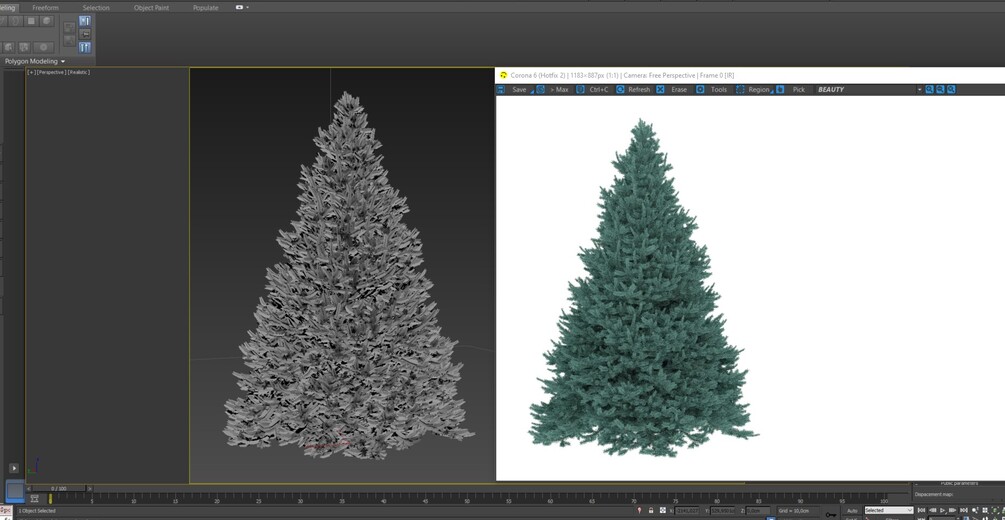Image resolution: width=1005 pixels, height=520 pixels.
Task: Click the clipboard copy icon
Action: point(580,90)
